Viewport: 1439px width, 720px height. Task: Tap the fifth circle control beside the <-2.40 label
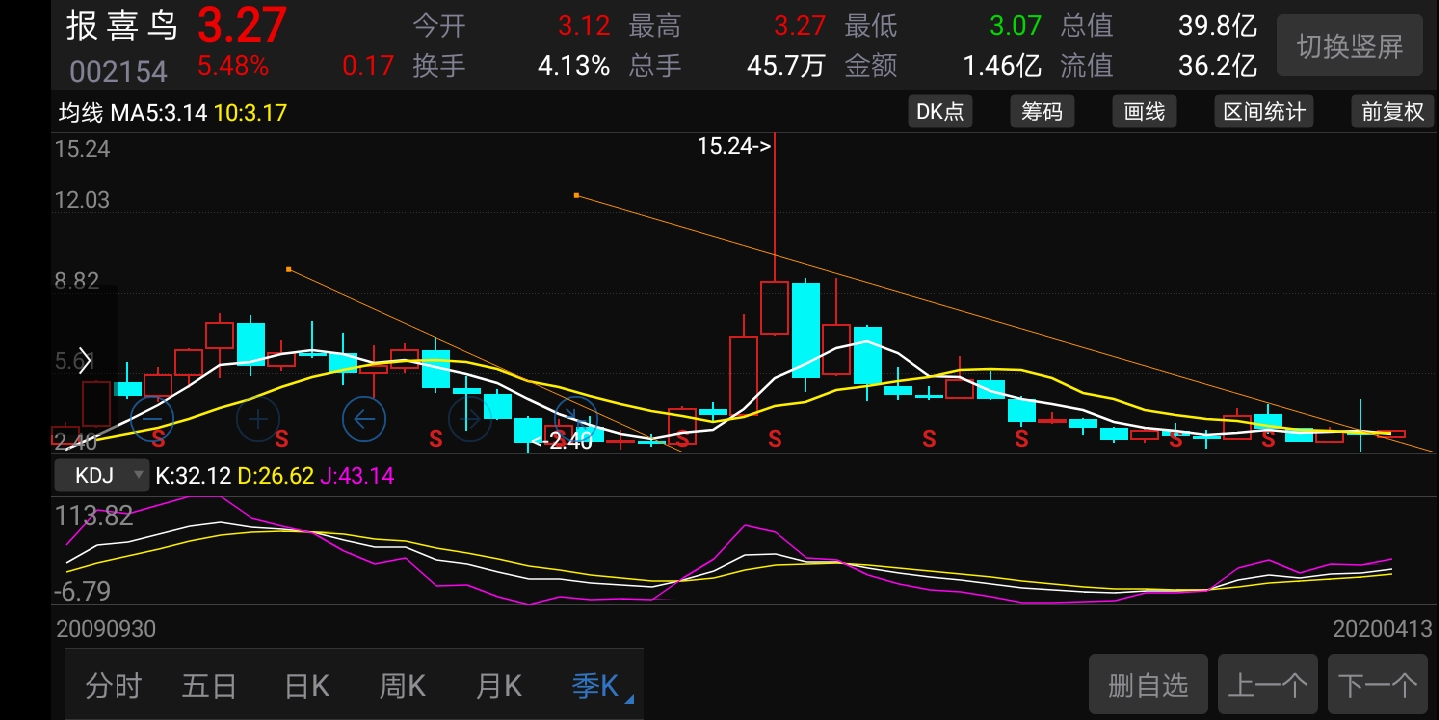(x=575, y=418)
